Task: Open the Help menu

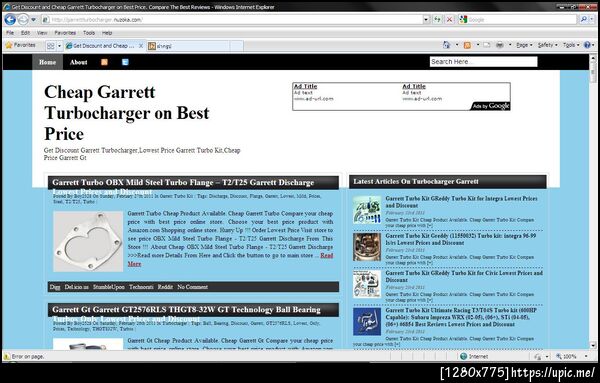Action: (x=107, y=33)
